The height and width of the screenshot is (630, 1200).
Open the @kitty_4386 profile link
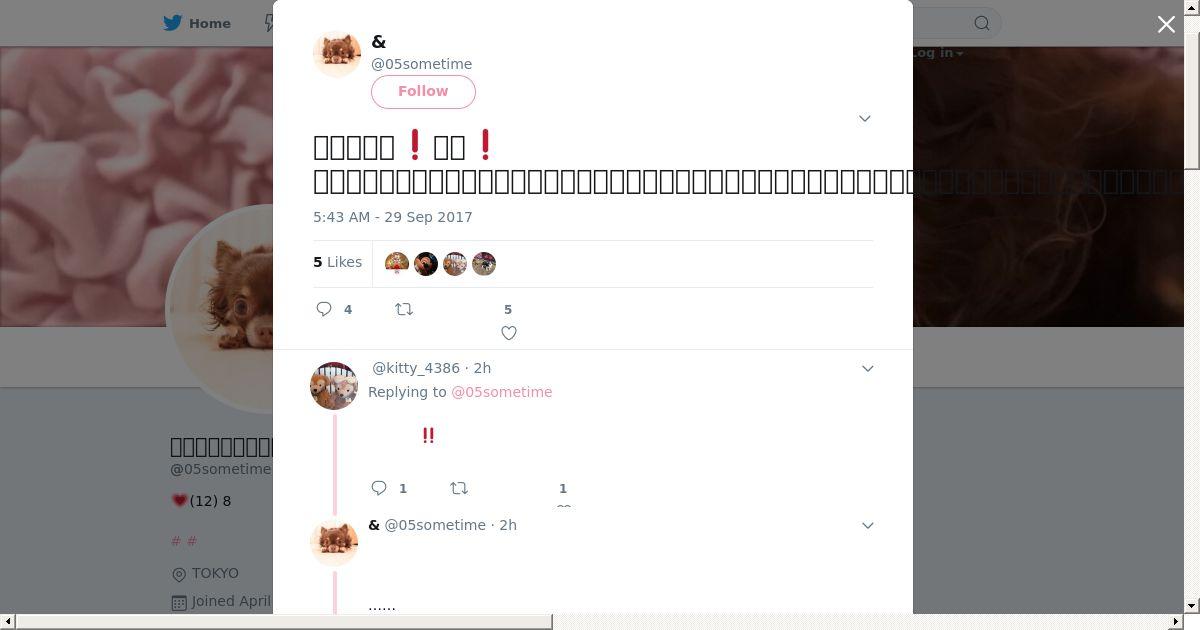click(x=416, y=368)
